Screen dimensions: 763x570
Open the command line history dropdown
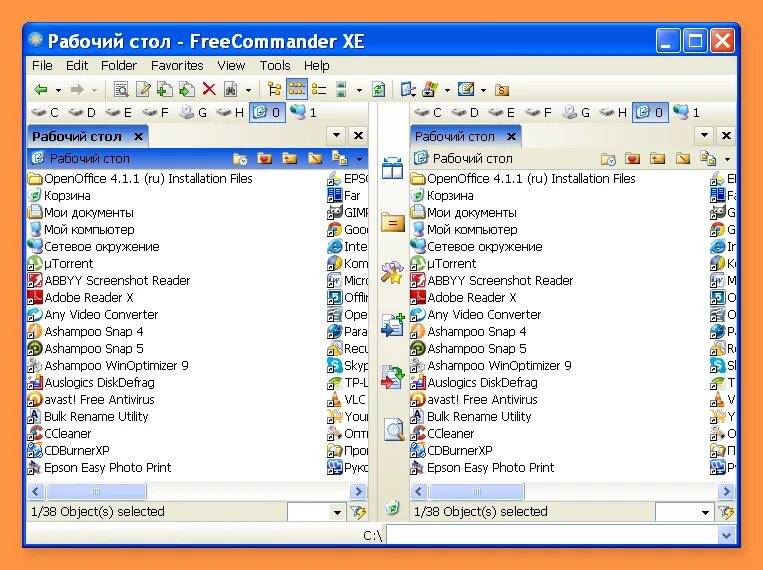[726, 535]
